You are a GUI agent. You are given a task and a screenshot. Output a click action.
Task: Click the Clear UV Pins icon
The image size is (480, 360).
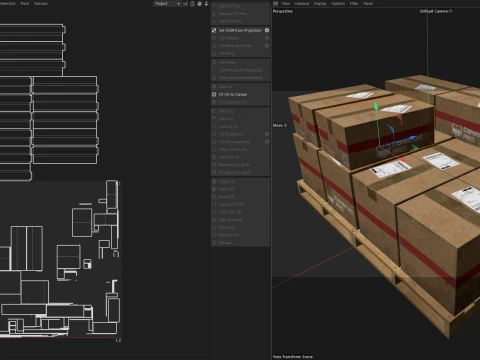point(214,21)
